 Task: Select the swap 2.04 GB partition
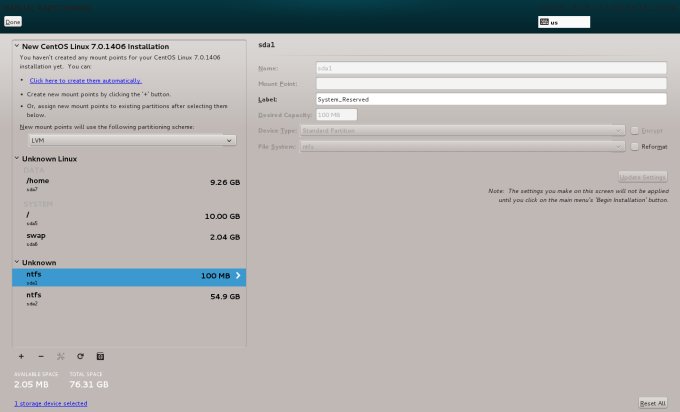[129, 239]
